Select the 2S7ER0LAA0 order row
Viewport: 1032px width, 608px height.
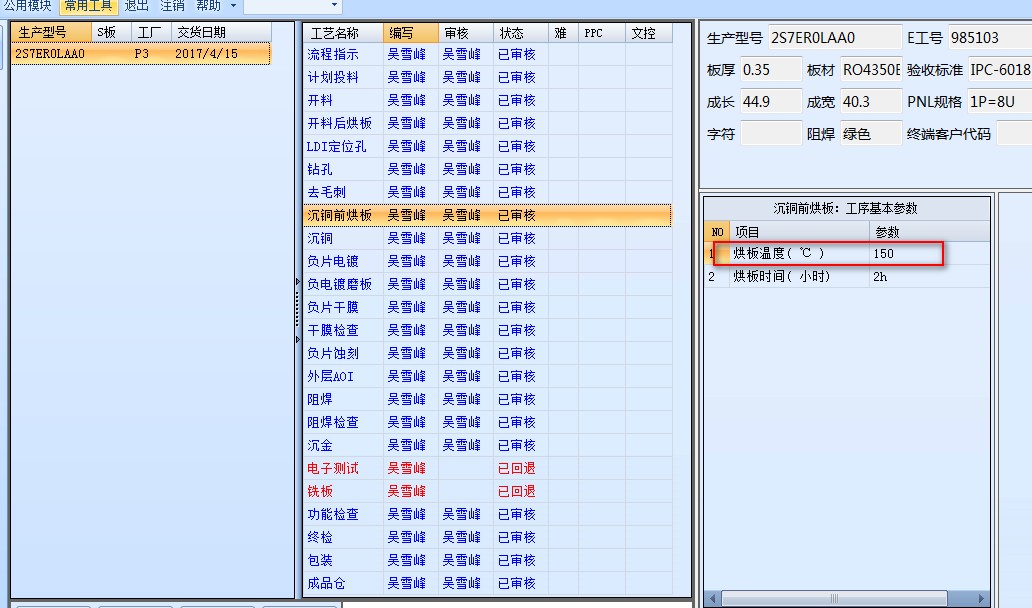click(141, 53)
